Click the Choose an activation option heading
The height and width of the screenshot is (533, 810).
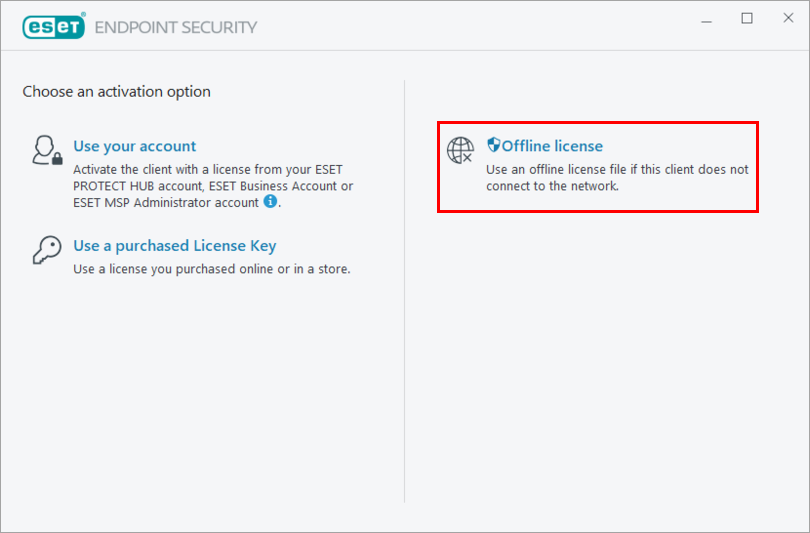pyautogui.click(x=117, y=92)
